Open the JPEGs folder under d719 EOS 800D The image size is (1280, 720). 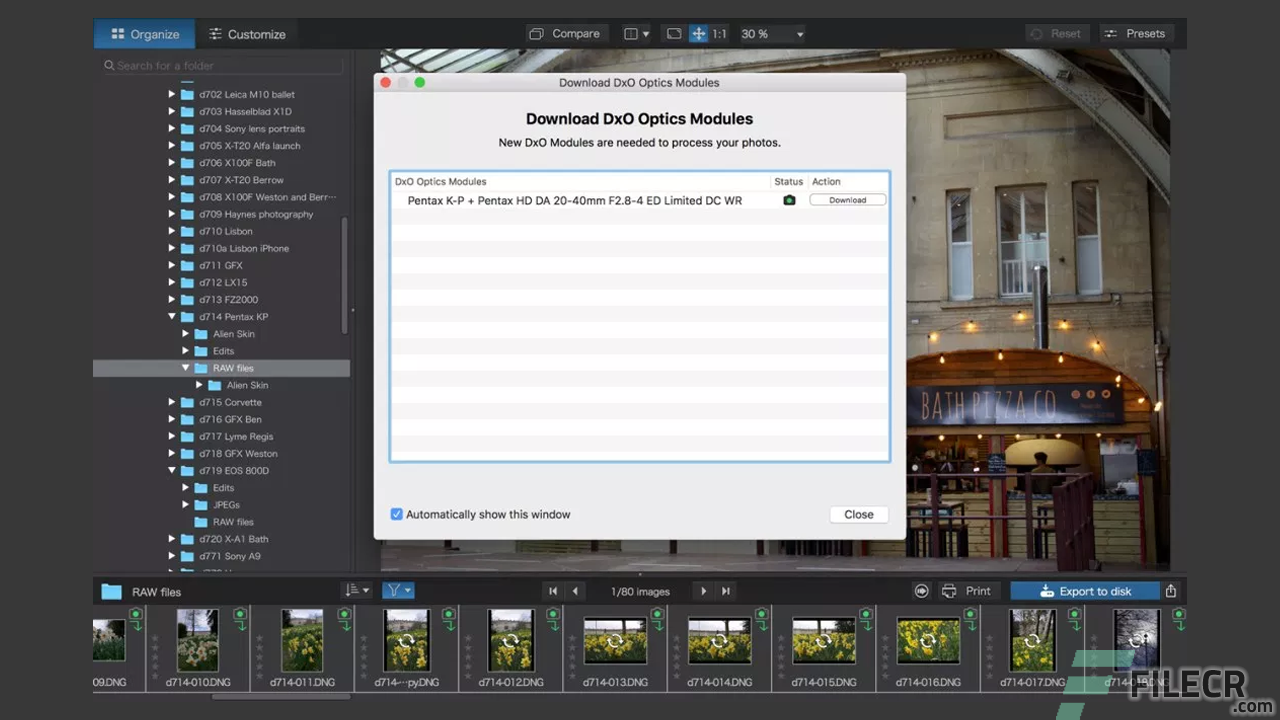226,505
